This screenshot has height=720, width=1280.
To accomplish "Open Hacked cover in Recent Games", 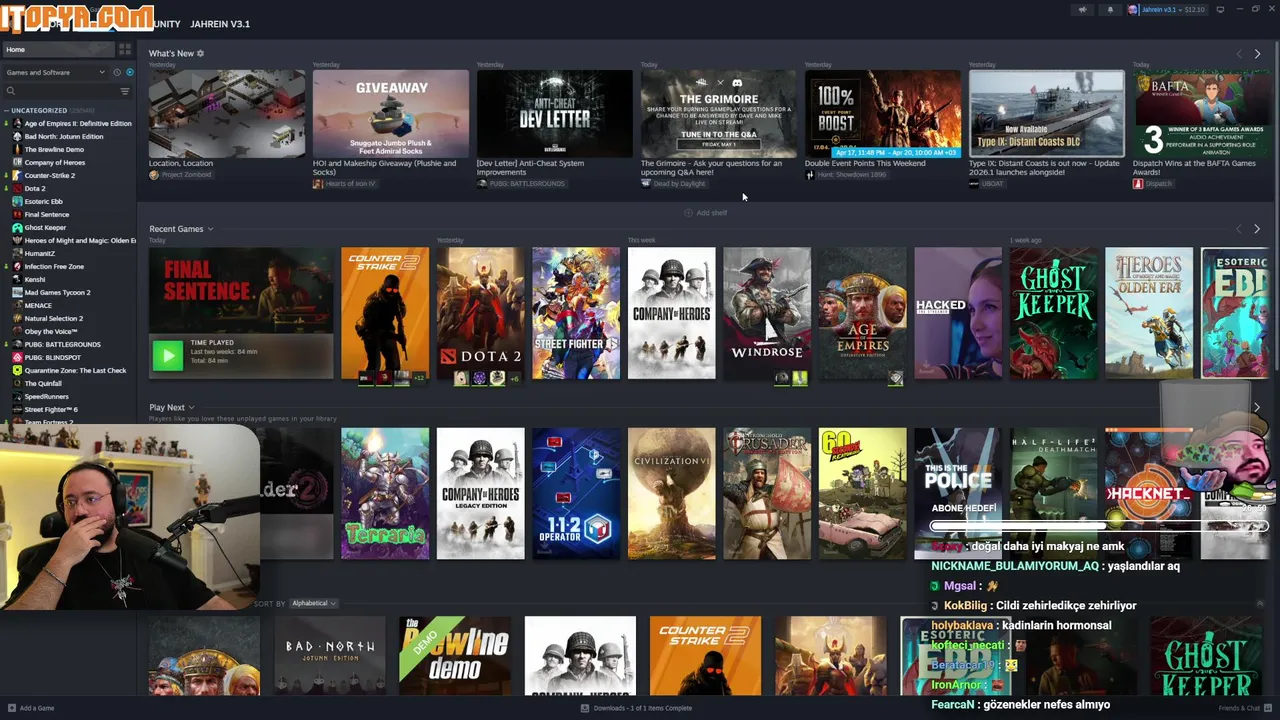I will coord(958,313).
